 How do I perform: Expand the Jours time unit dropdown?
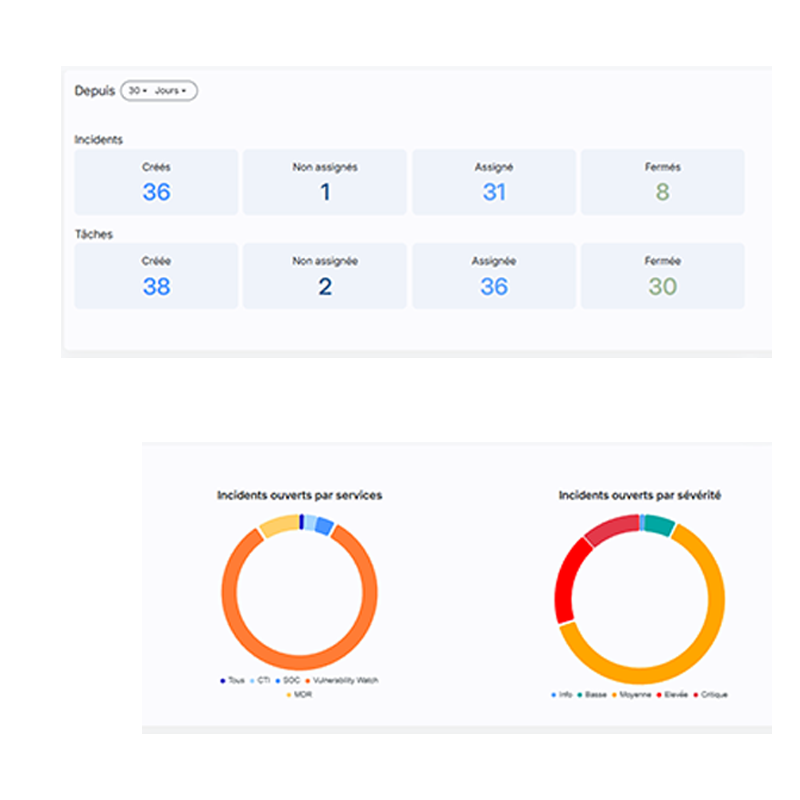tap(171, 91)
